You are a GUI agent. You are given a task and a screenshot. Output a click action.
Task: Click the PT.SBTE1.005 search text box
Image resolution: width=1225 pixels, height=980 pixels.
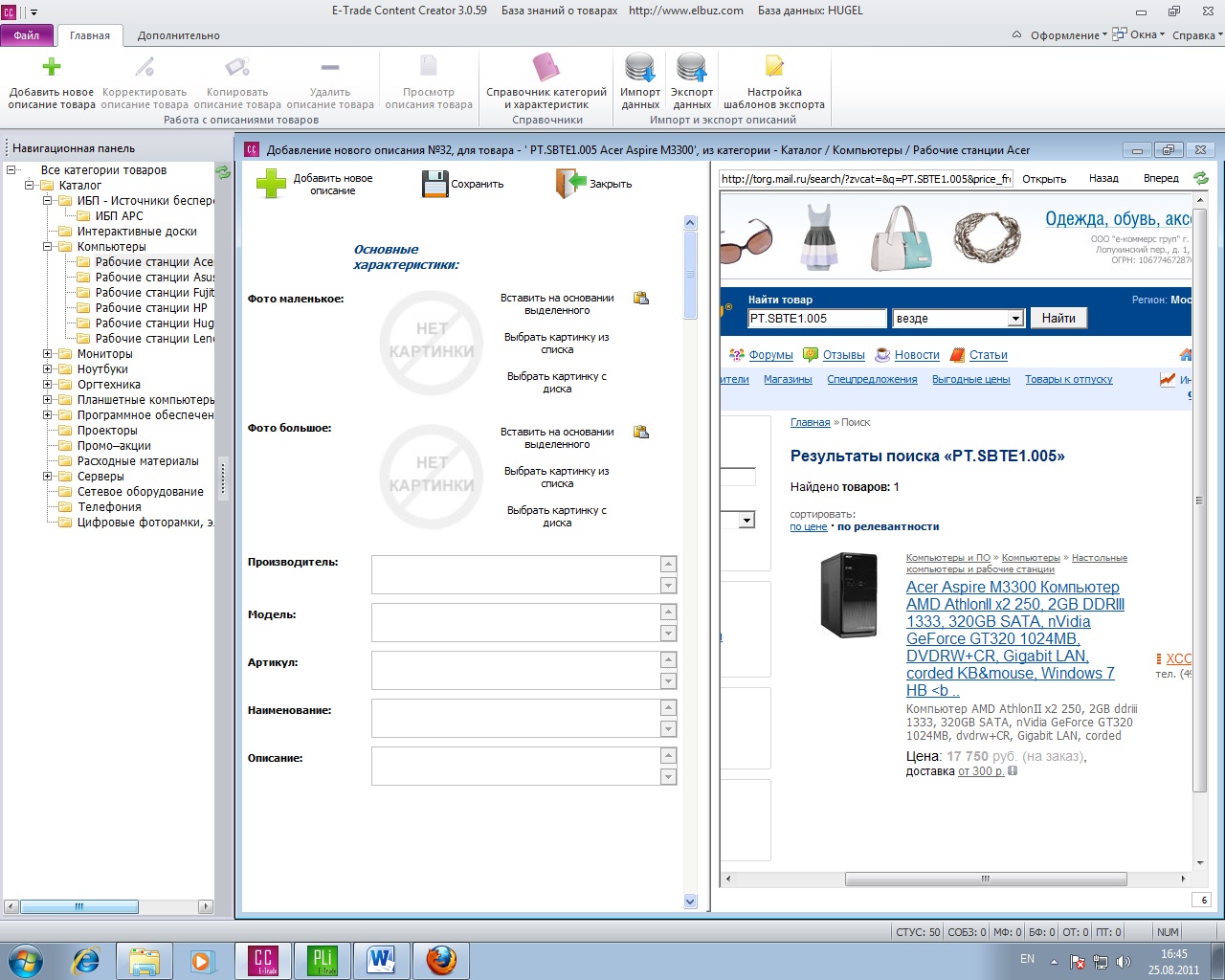[x=817, y=319]
